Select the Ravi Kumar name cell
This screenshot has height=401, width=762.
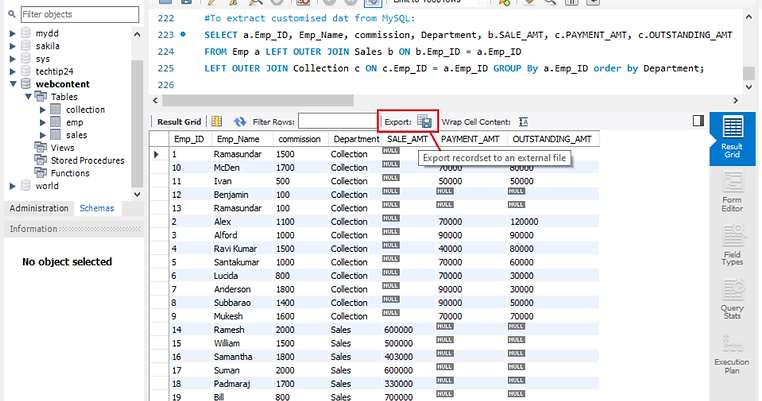click(x=242, y=249)
